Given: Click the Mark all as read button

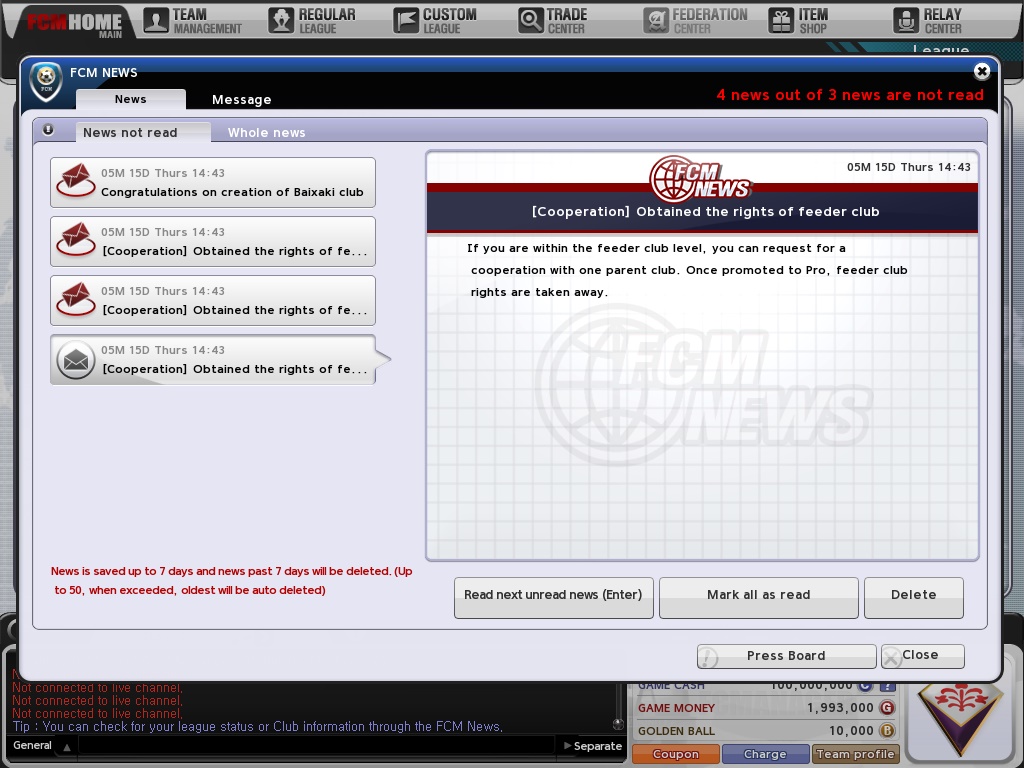Looking at the screenshot, I should [x=758, y=594].
